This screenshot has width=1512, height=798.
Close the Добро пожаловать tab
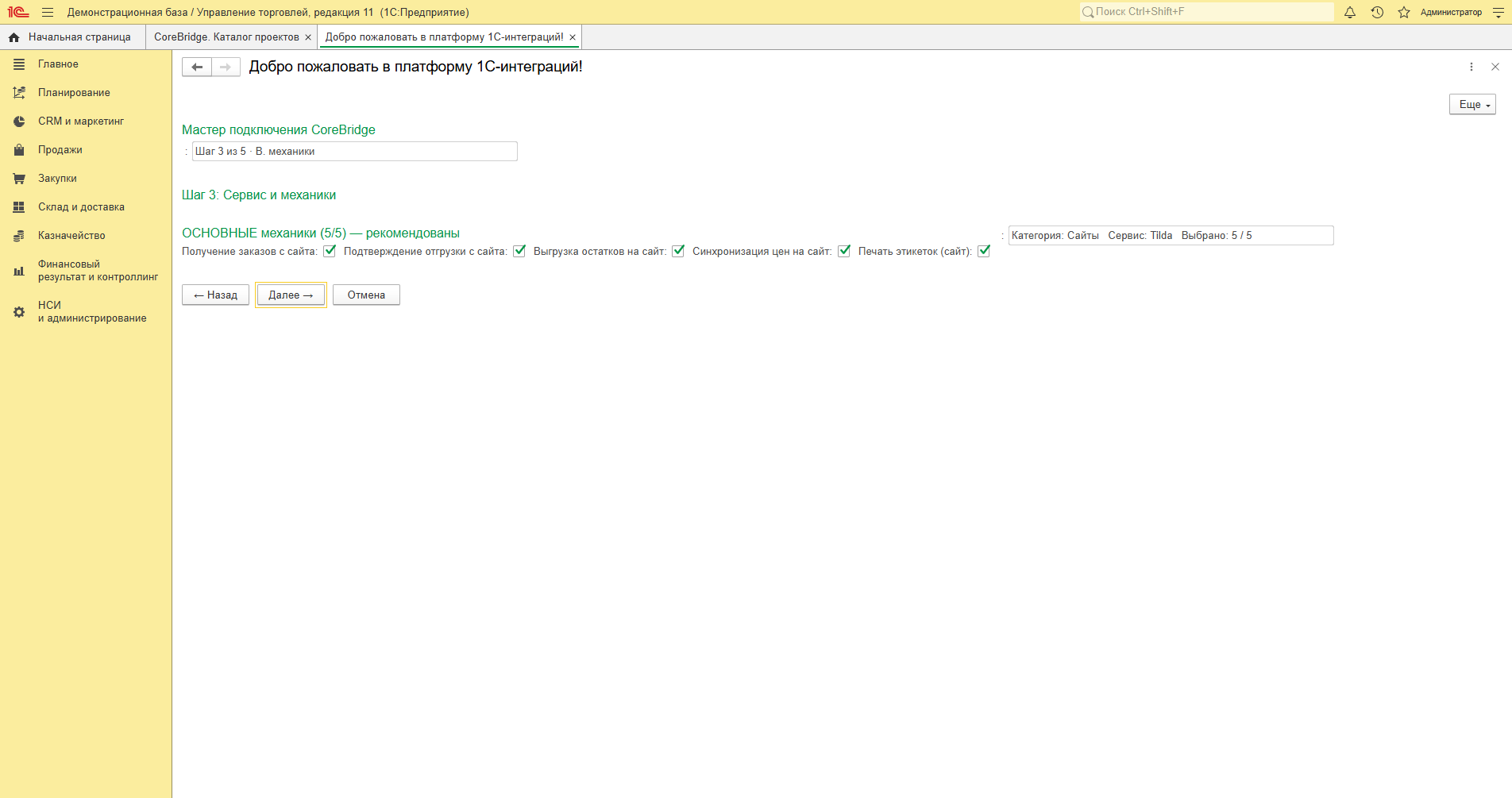coord(573,37)
